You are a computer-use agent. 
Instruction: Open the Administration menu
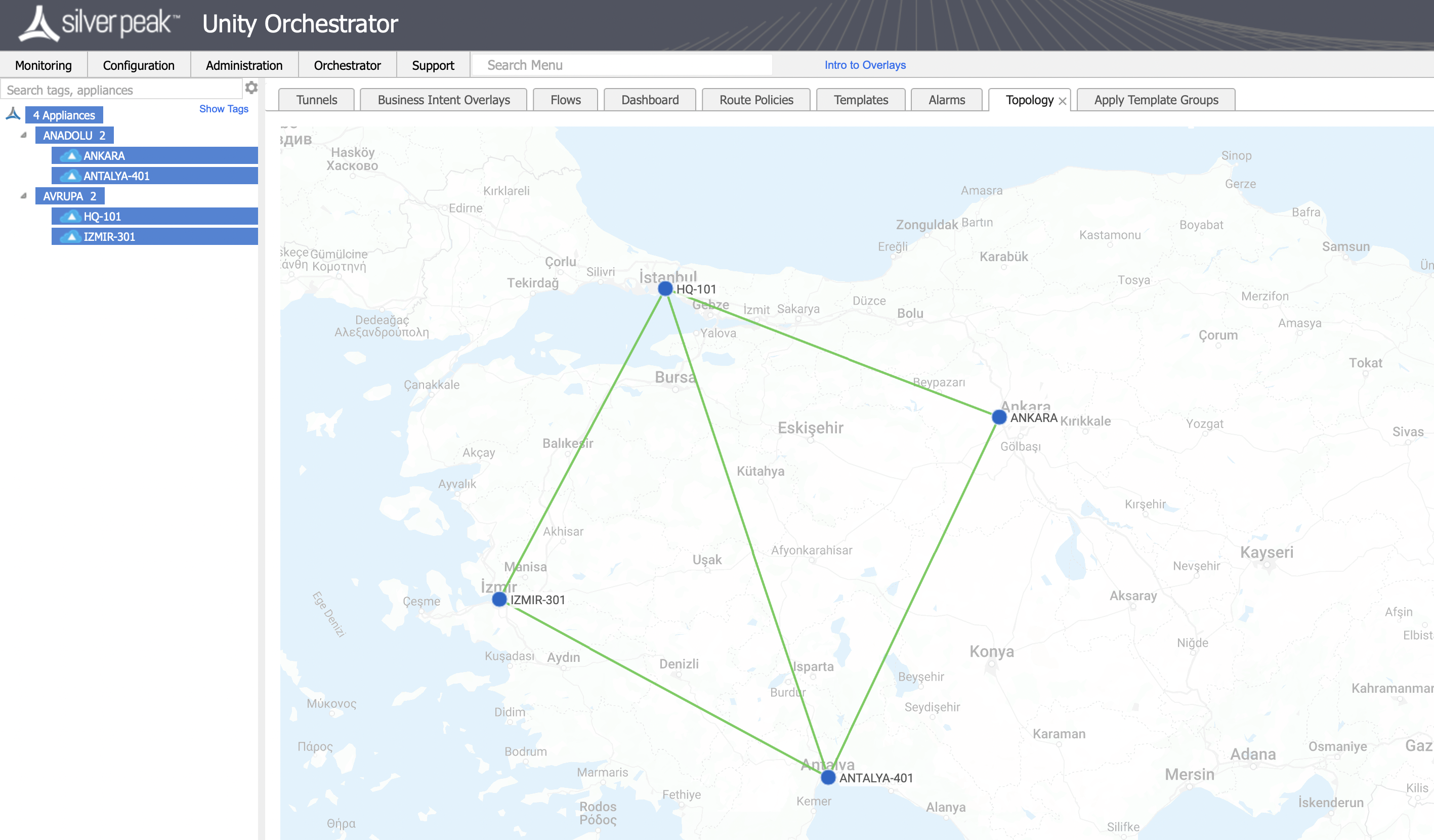[x=243, y=65]
